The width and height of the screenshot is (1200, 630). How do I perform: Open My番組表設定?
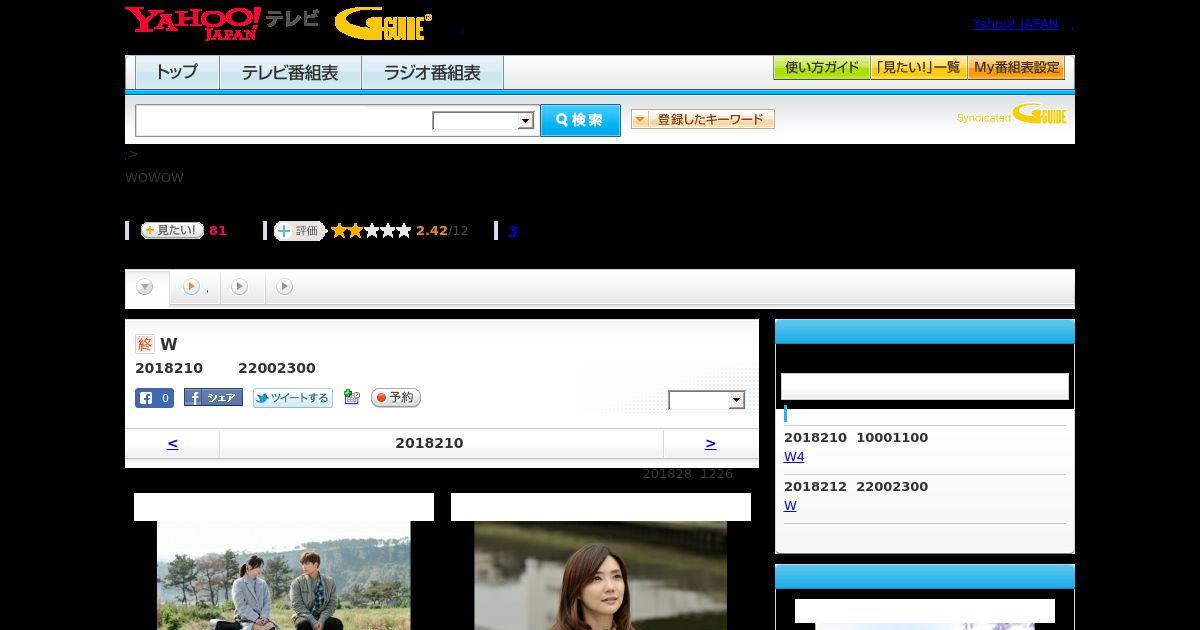point(1016,68)
